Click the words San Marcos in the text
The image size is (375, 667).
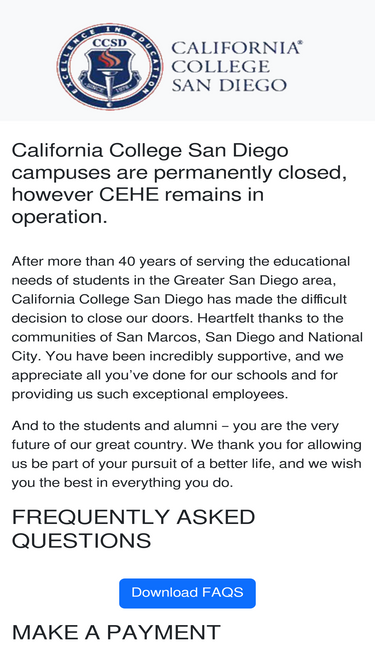[157, 337]
